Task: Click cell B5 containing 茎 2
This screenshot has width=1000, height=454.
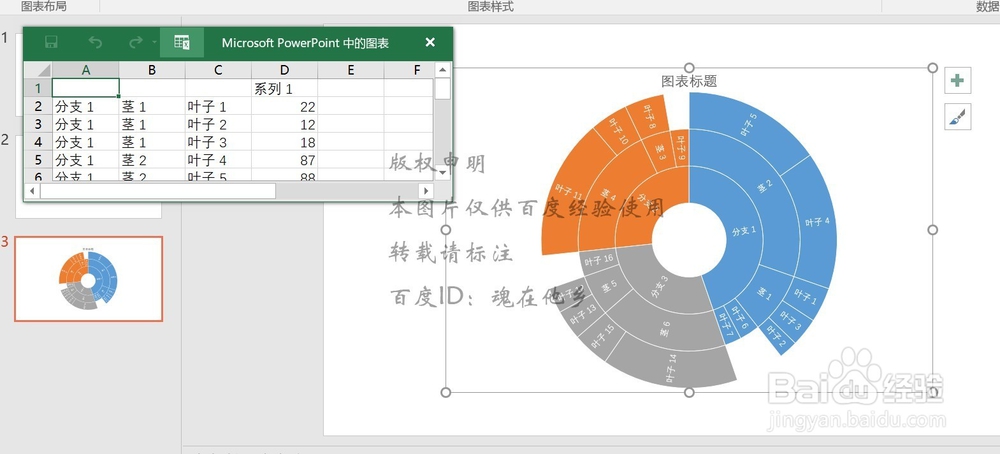Action: (152, 159)
